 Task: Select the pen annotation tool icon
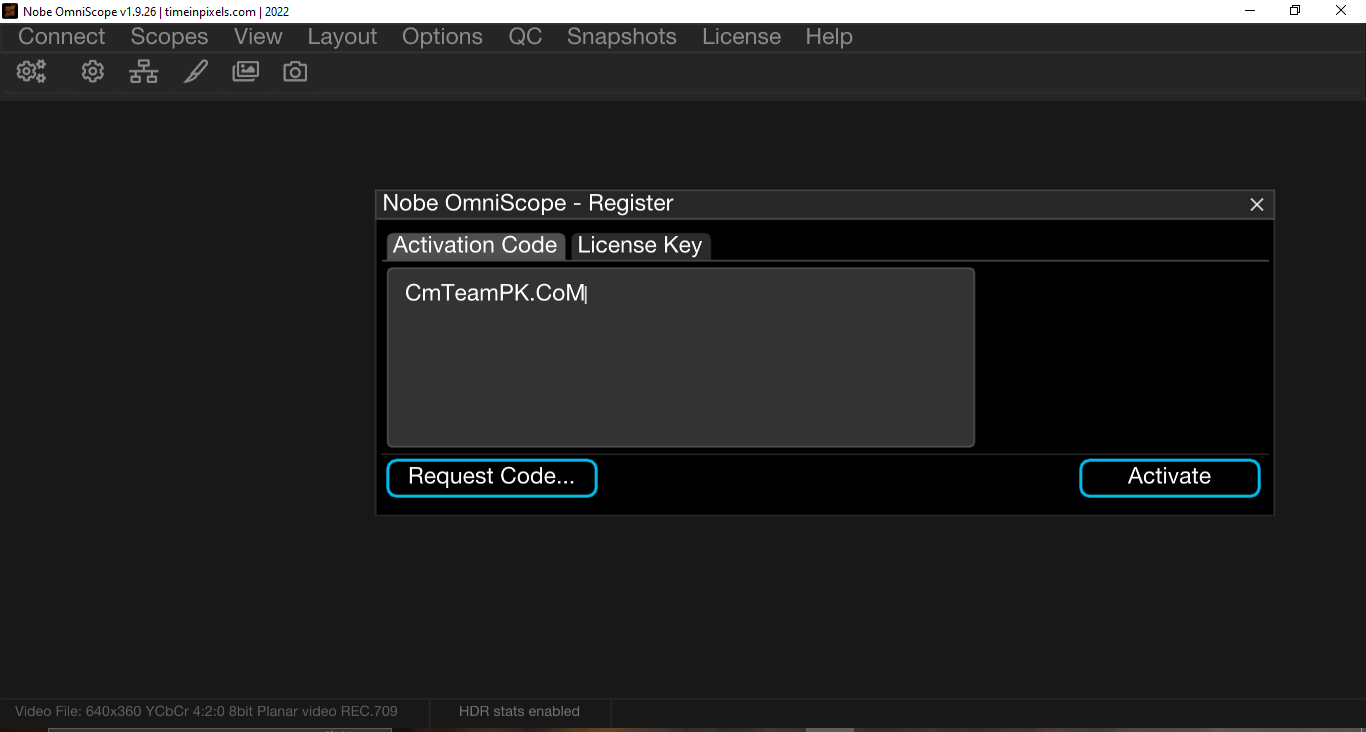[196, 72]
